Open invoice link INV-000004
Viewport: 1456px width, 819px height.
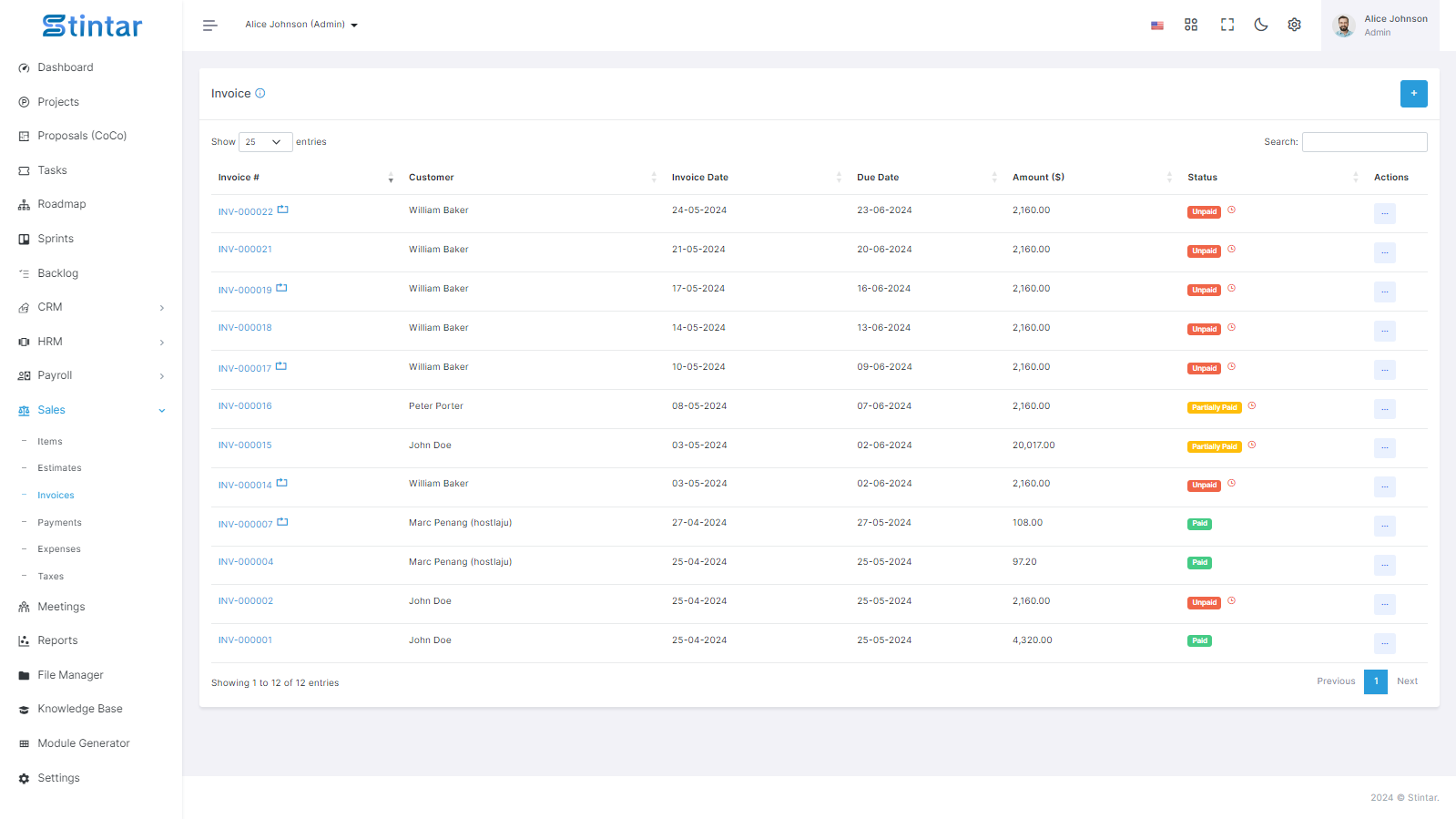246,562
